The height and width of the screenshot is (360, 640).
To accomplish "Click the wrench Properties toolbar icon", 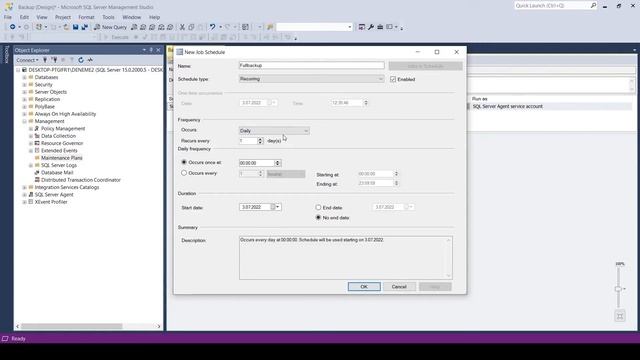I will 371,27.
